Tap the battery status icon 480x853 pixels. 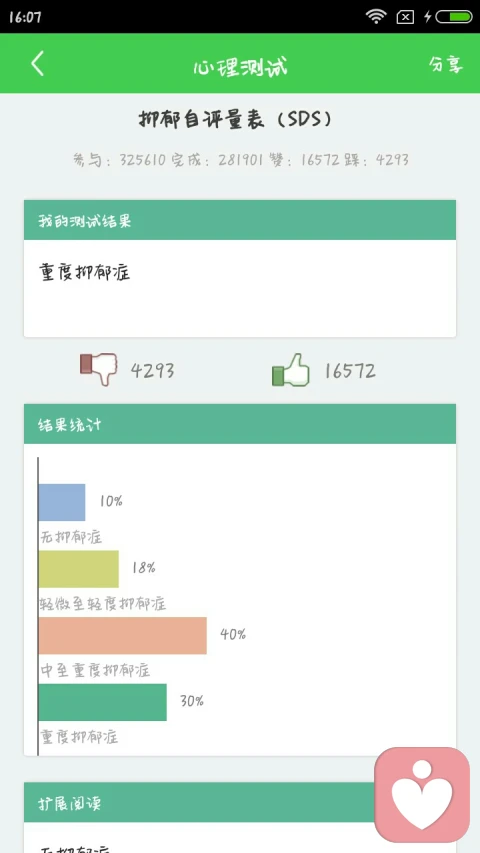(x=454, y=17)
